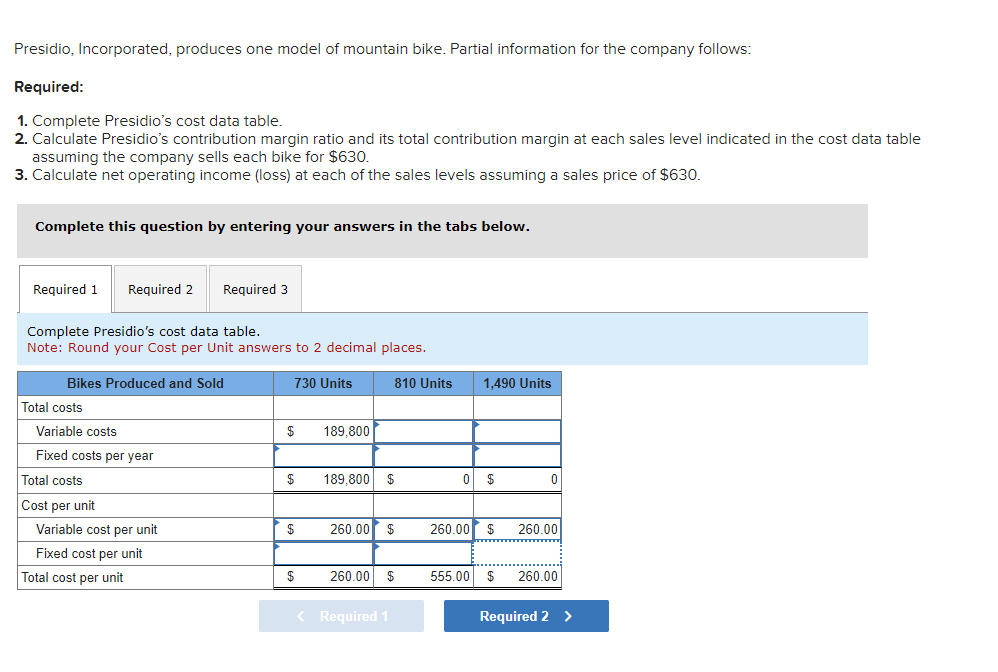Select Fixed cost per unit for 730 Units
This screenshot has height=672, width=998.
coord(323,554)
